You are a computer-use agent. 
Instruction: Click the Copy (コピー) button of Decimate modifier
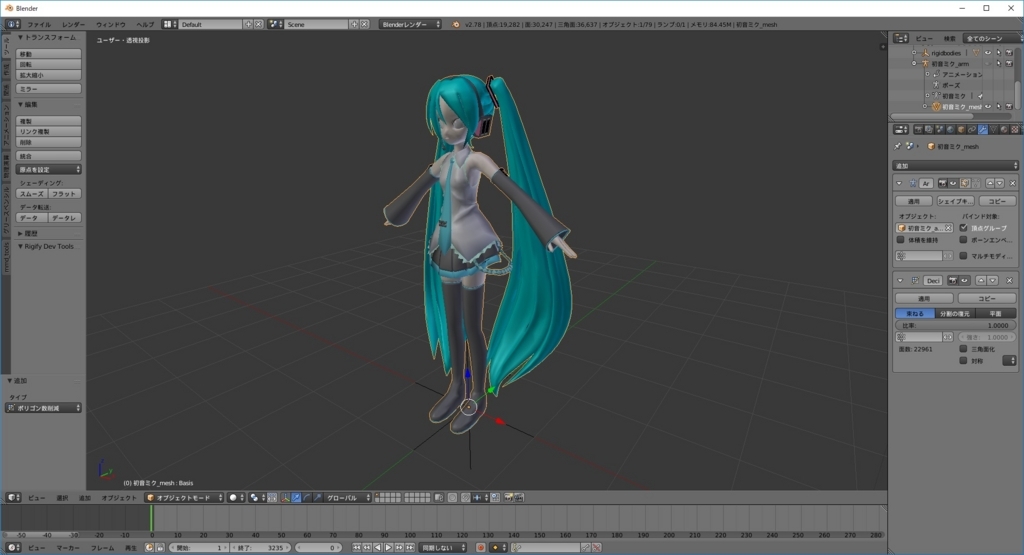click(987, 298)
